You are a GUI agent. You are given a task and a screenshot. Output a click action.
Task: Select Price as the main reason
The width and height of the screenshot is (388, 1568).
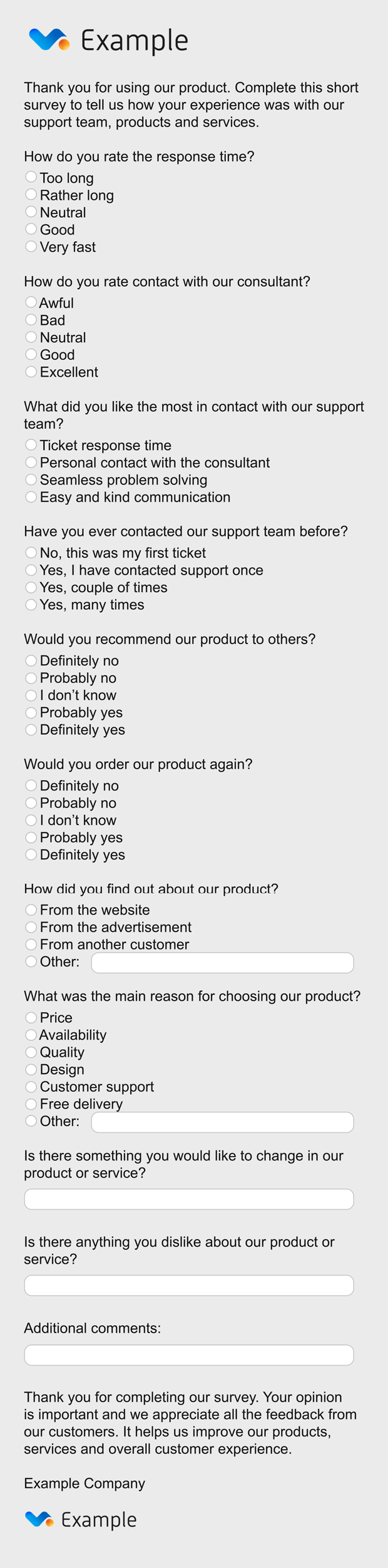[31, 1017]
